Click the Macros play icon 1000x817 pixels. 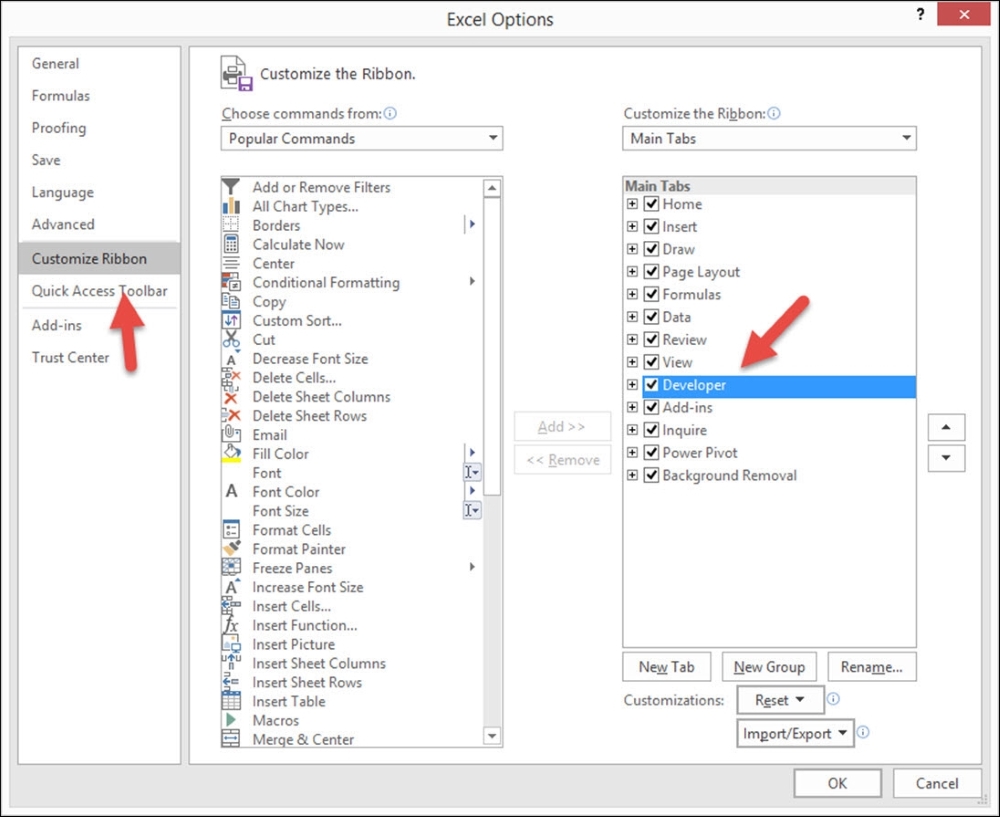point(231,720)
